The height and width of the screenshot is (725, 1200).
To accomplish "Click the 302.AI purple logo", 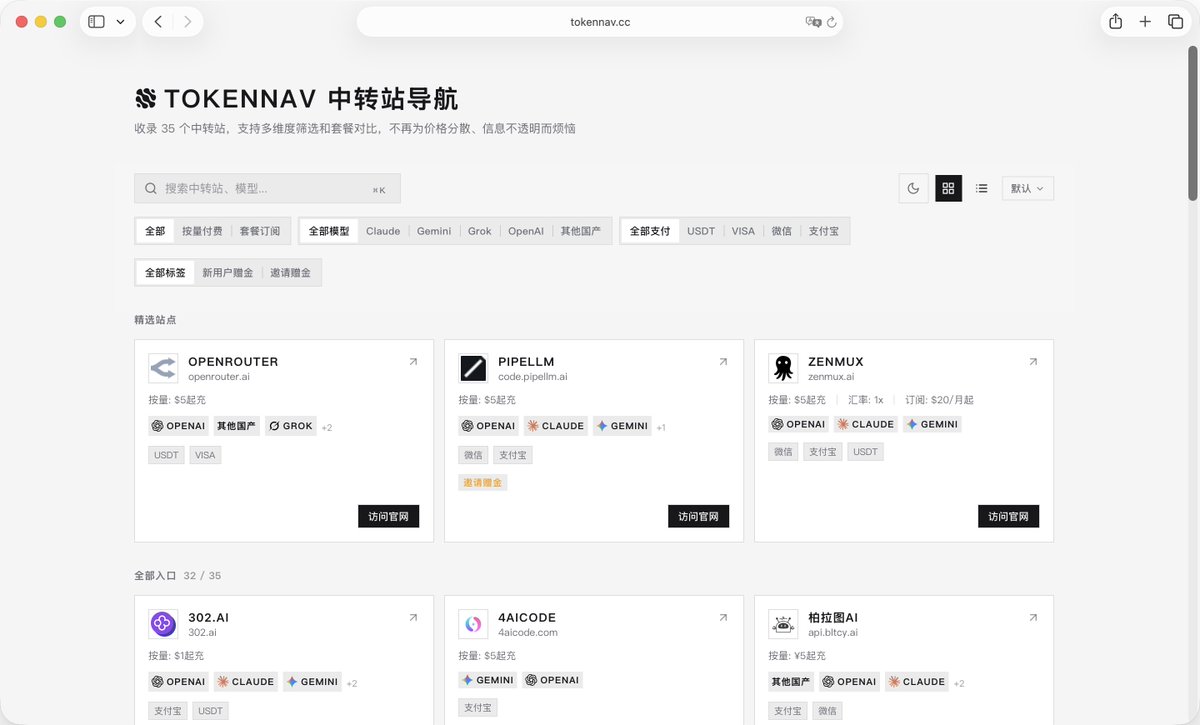I will 163,624.
